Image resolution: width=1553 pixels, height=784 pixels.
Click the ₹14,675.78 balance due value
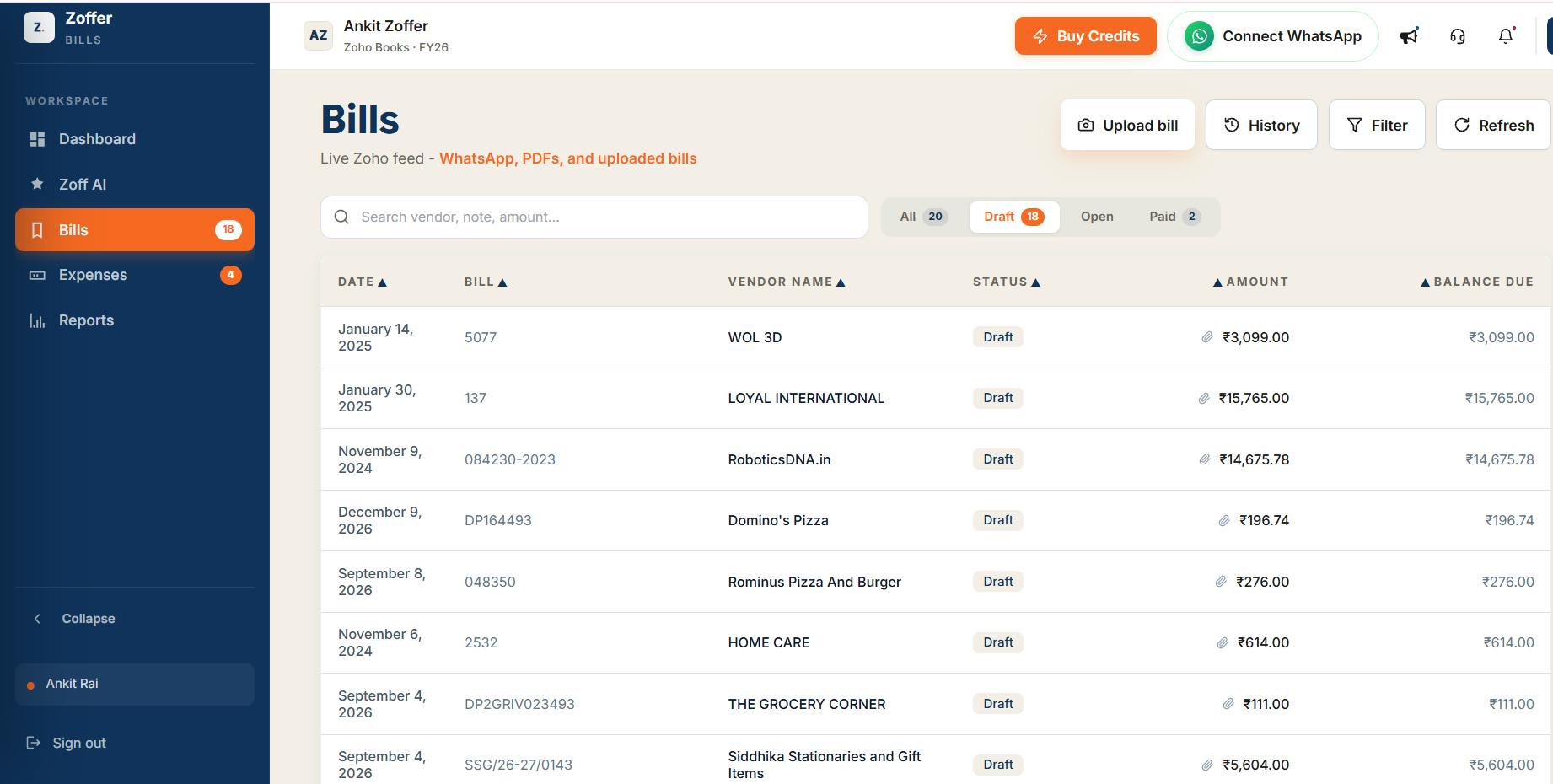[x=1500, y=459]
